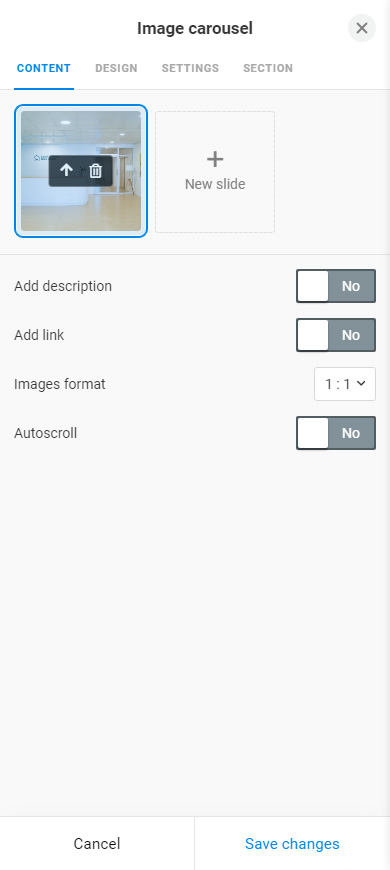Switch to the Design tab
390x870 pixels.
point(116,68)
